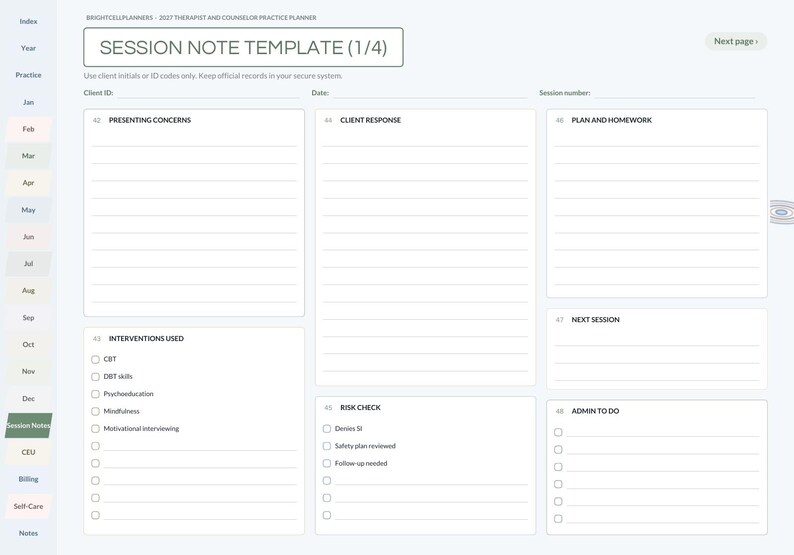Image resolution: width=794 pixels, height=555 pixels.
Task: Toggle the Mindfulness checkbox
Action: coord(95,411)
